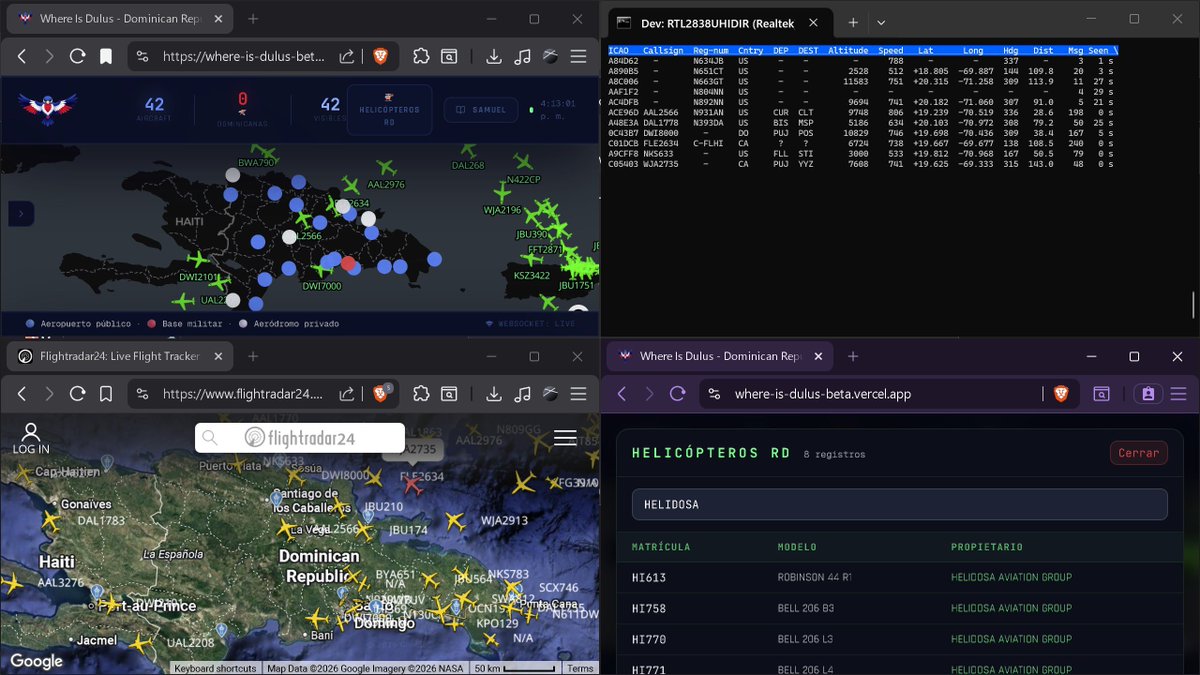Click terminal row with callsign WJA2735

(x=861, y=164)
